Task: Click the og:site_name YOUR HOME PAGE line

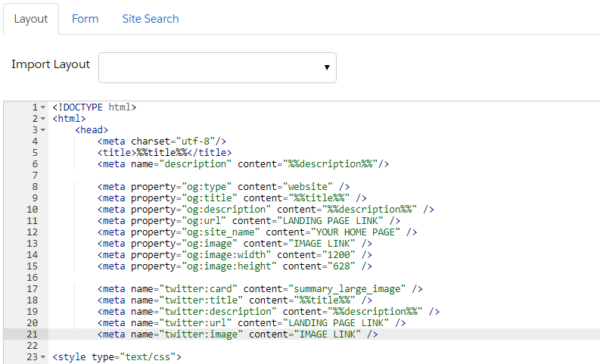Action: [257, 232]
